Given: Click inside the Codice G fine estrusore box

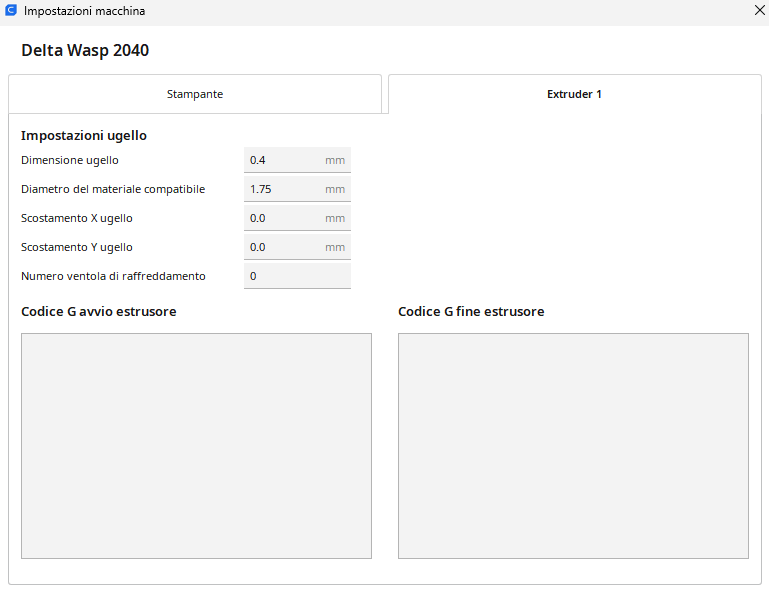Looking at the screenshot, I should click(573, 446).
